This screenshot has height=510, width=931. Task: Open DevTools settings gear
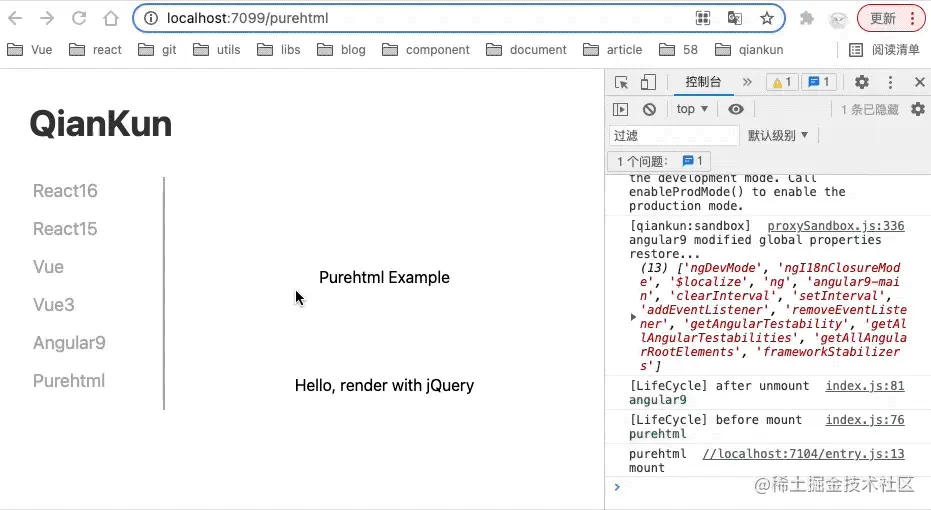862,82
